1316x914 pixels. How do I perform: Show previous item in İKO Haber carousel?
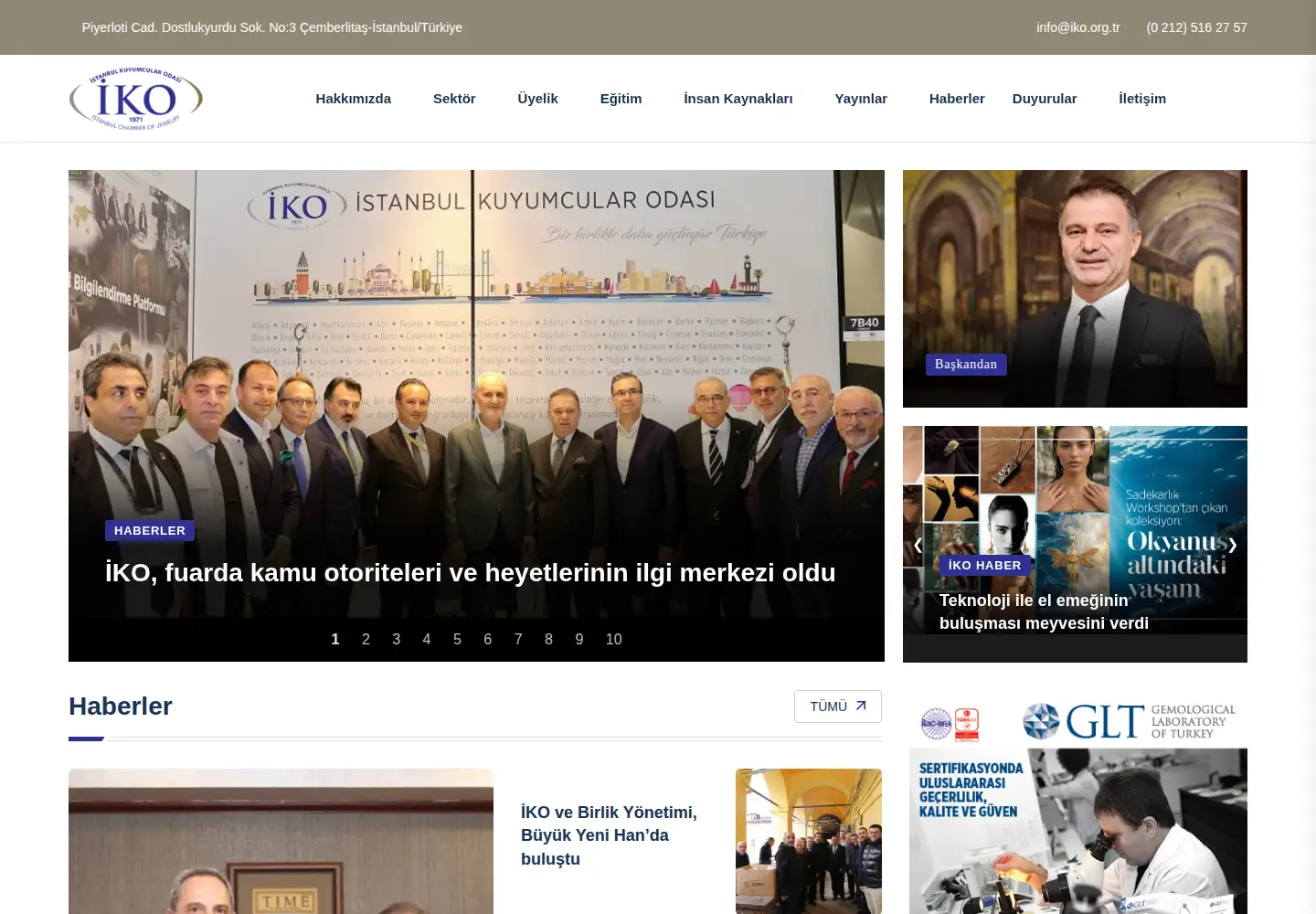[x=918, y=545]
